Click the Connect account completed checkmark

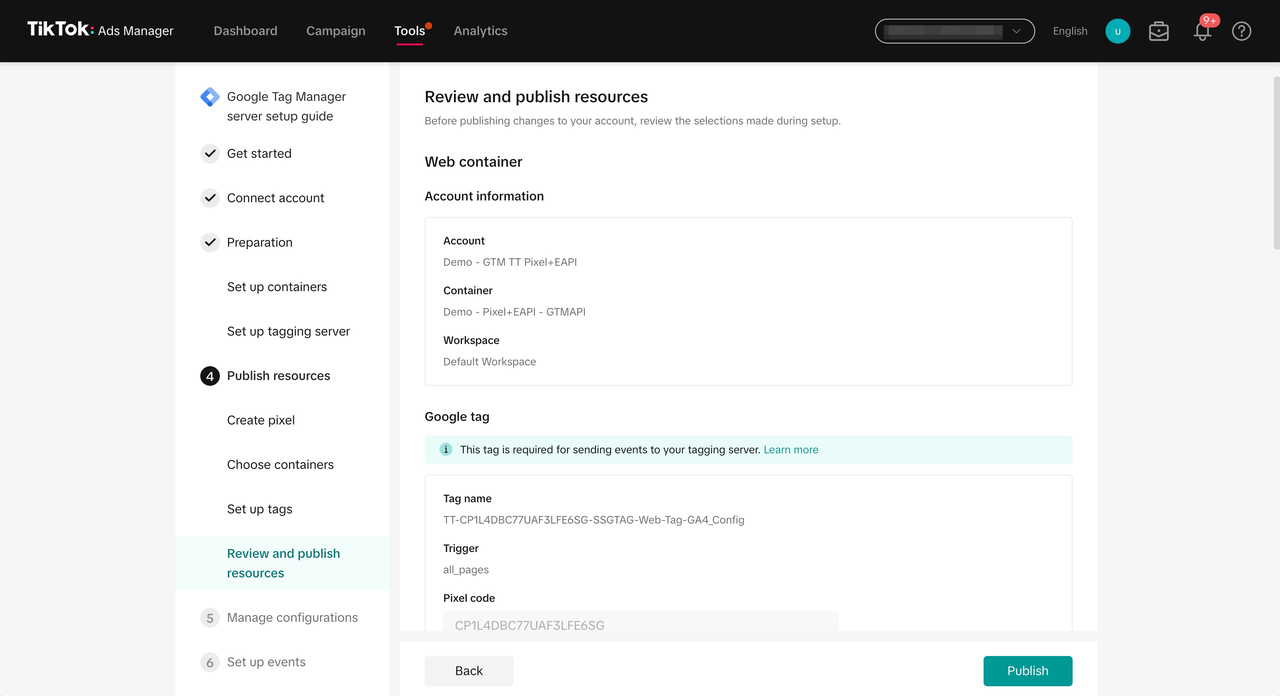[210, 197]
